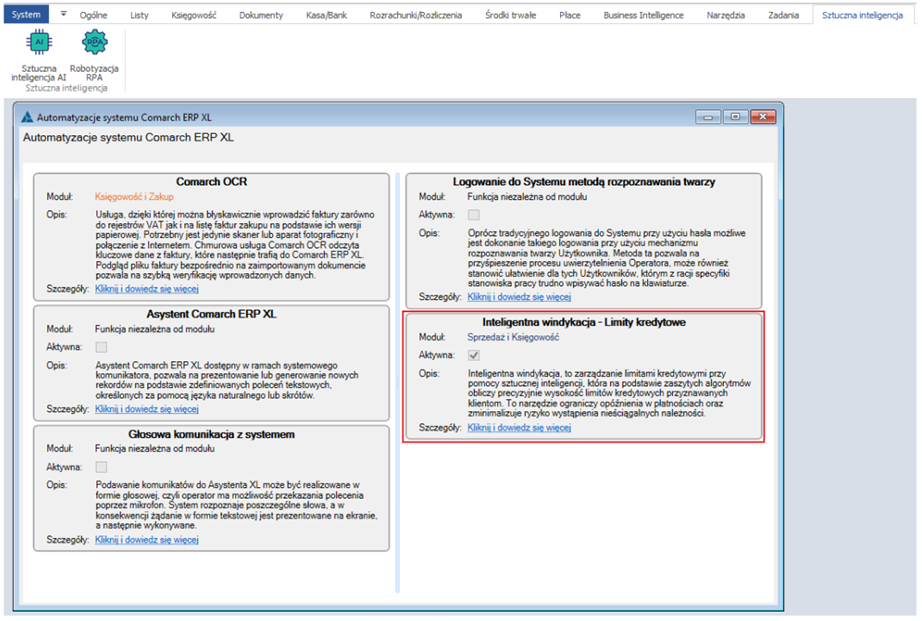This screenshot has height=621, width=922.
Task: Open the Inteligentna windykacja details link
Action: pyautogui.click(x=519, y=428)
